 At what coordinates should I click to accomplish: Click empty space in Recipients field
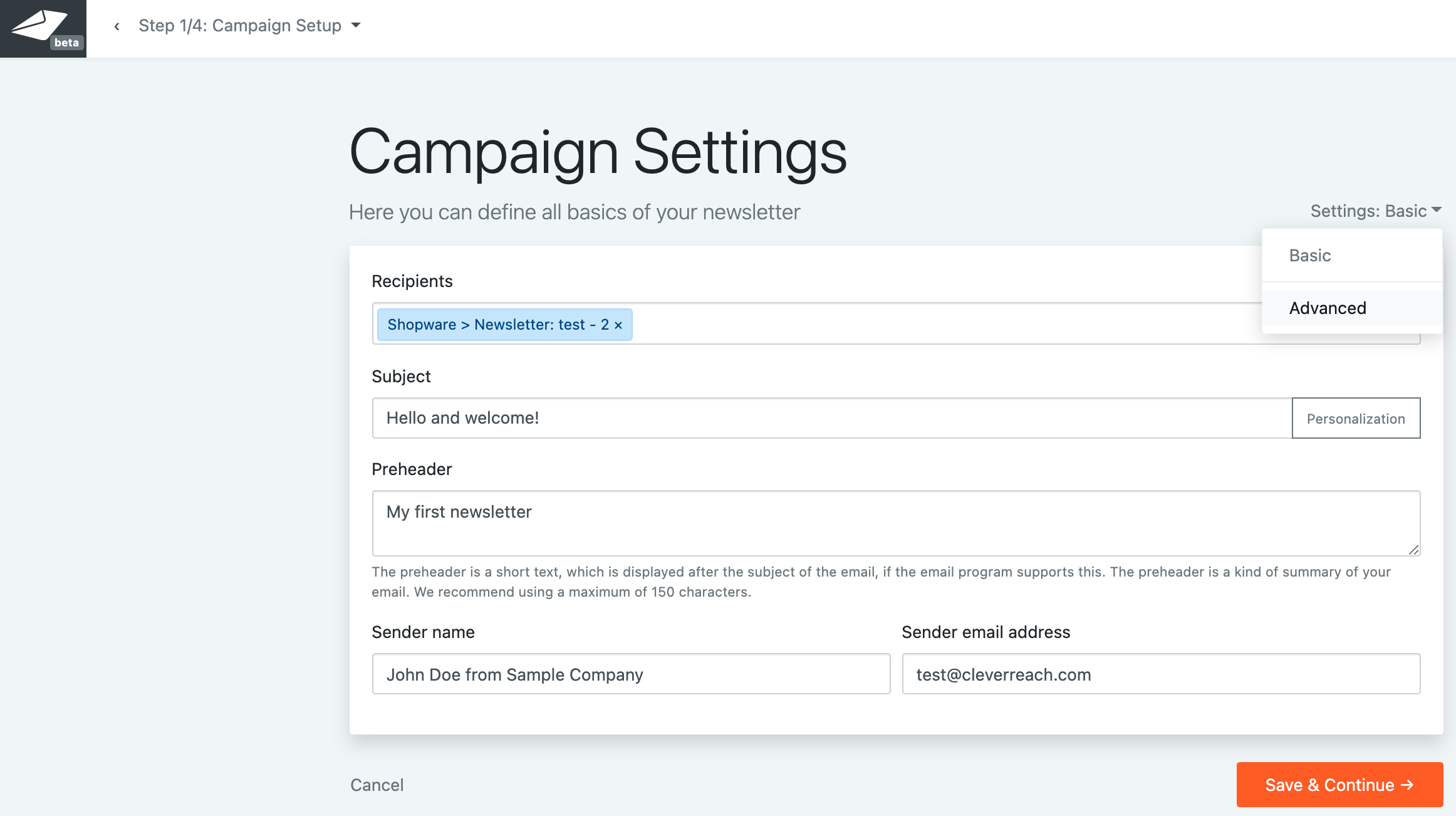coord(940,325)
